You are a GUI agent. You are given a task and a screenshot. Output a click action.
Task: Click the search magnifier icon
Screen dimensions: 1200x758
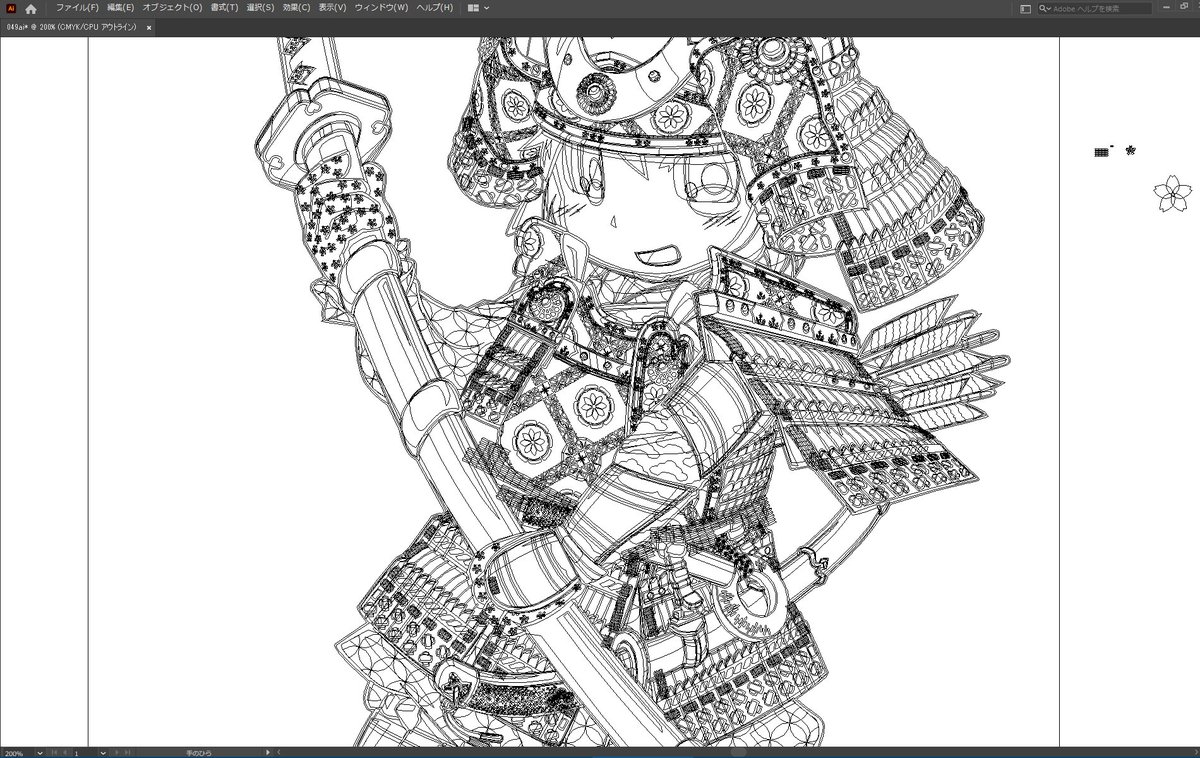(x=1043, y=8)
